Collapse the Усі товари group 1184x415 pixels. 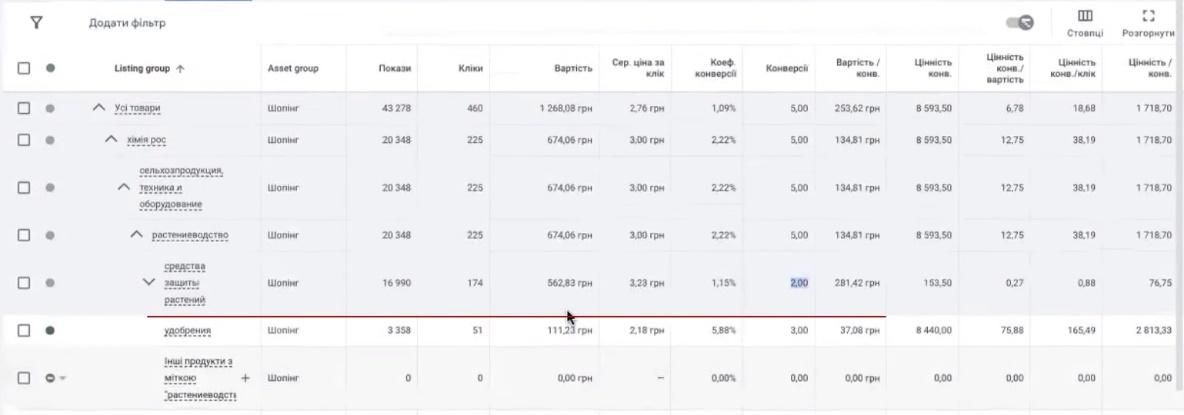(98, 108)
